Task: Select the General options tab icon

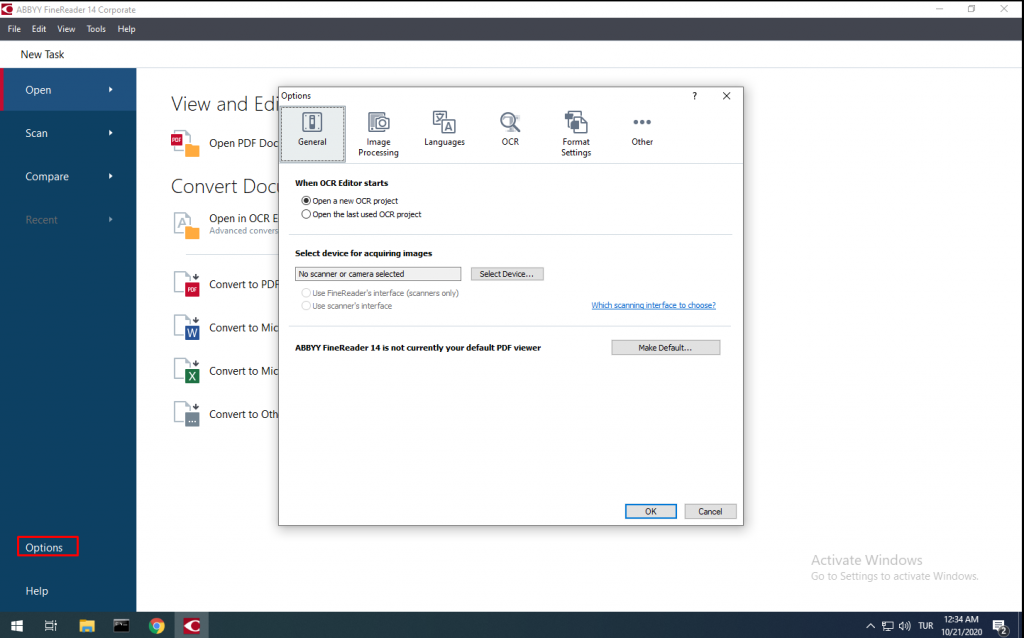Action: coord(312,130)
